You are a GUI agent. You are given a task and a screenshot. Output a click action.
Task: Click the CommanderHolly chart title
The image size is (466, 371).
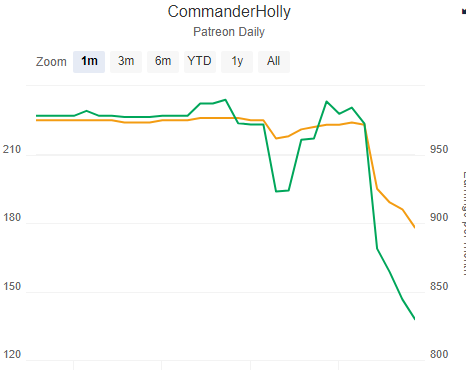[229, 12]
